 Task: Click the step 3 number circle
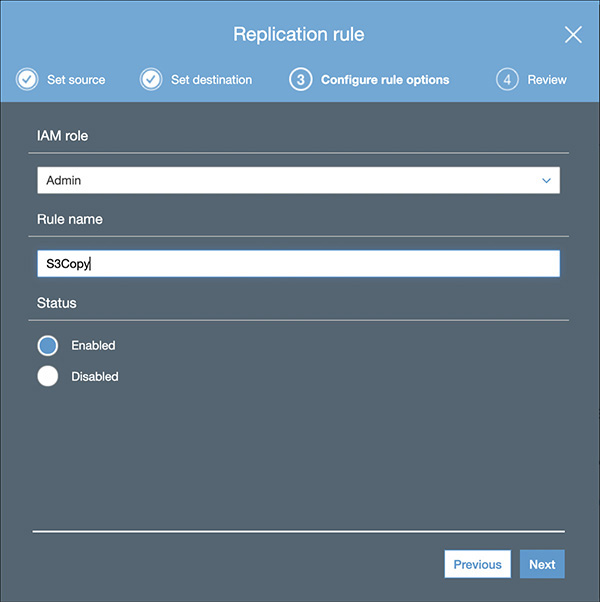(301, 79)
